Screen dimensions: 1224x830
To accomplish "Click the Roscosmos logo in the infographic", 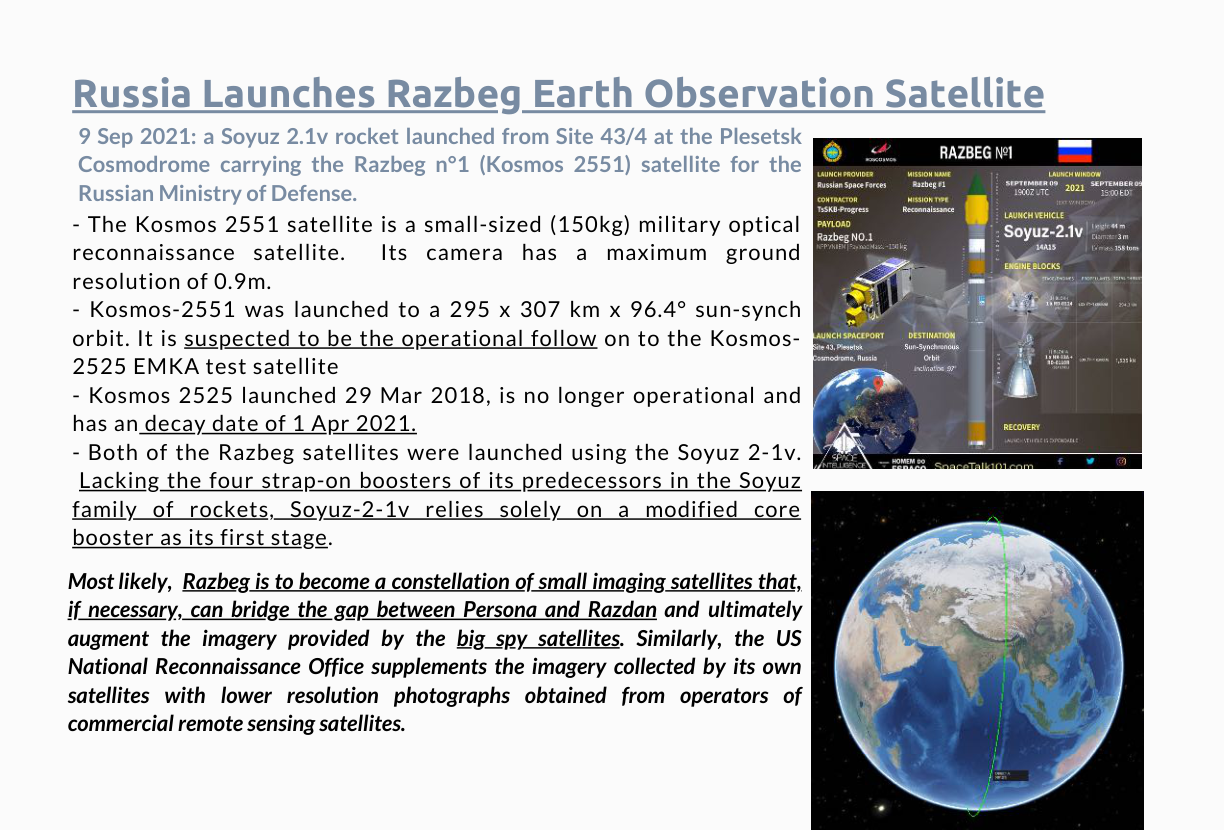I will click(x=881, y=152).
